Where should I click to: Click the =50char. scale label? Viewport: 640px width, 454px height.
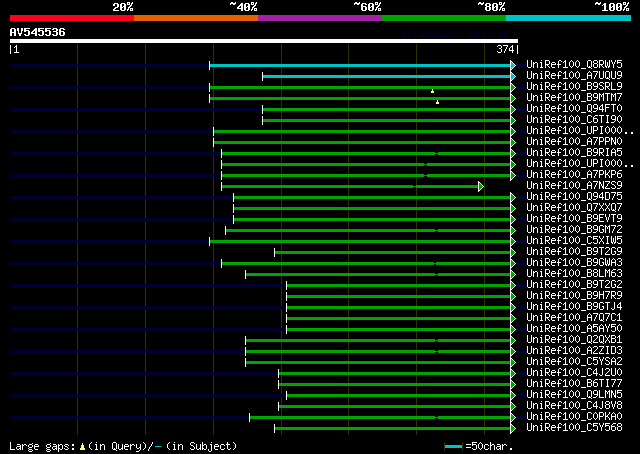489,446
